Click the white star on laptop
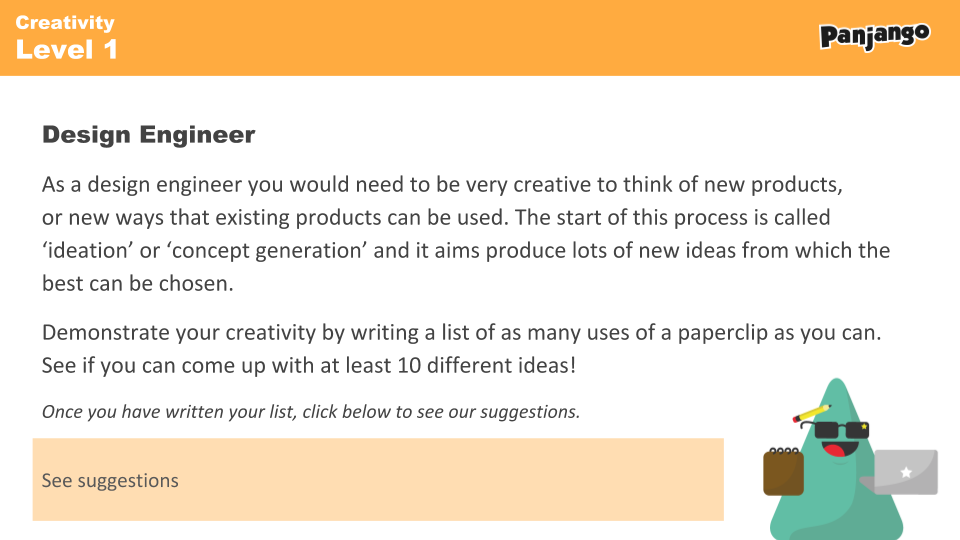 click(x=906, y=472)
